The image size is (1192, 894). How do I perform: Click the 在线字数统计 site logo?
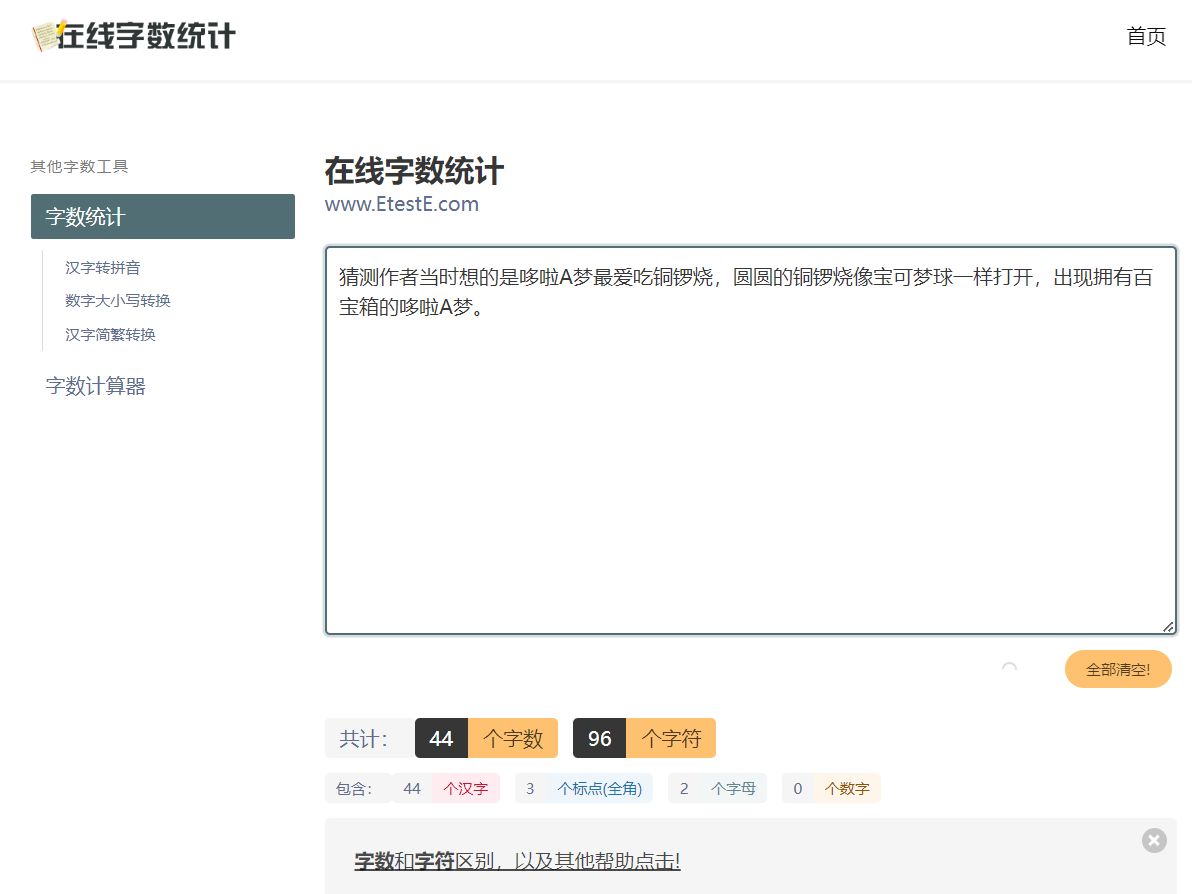click(134, 36)
